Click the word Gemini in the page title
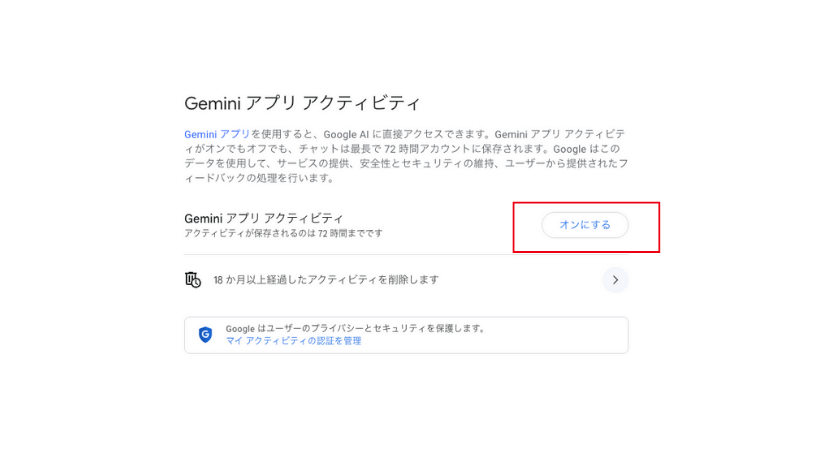The image size is (830, 450). point(213,103)
